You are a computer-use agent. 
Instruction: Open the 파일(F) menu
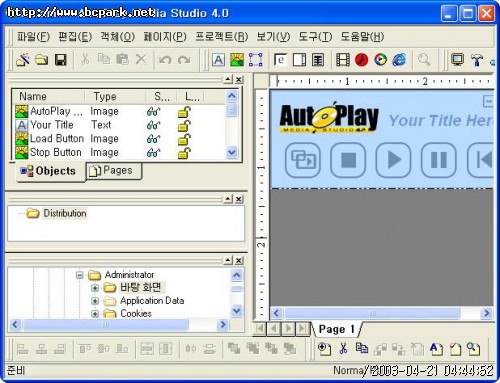point(33,36)
